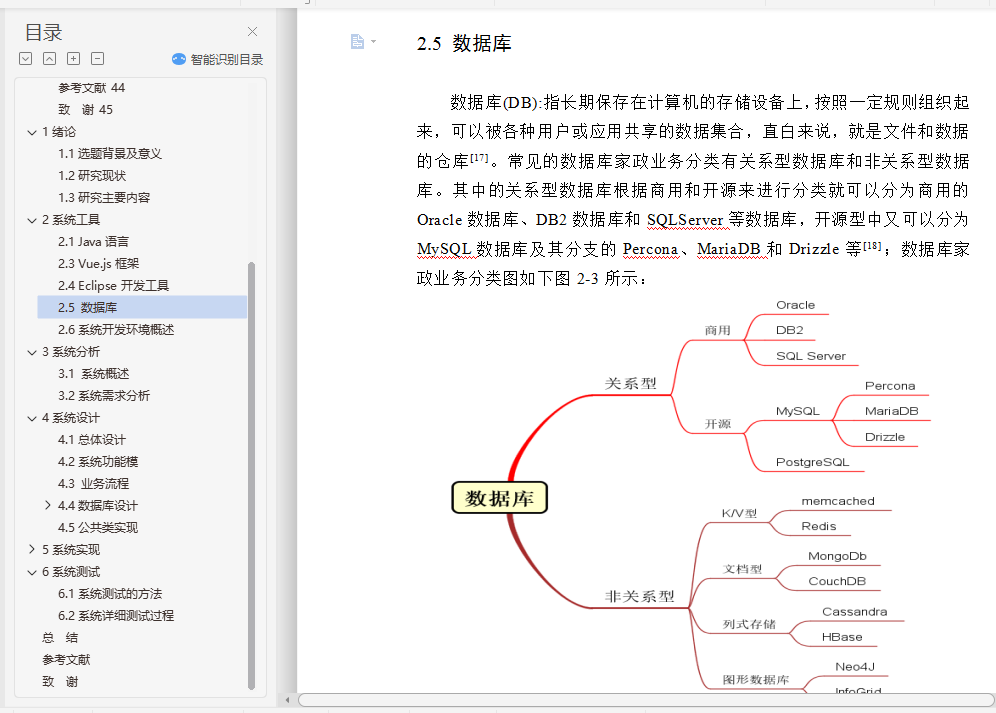
Task: Go to 参考文献 44 entry
Action: point(91,88)
